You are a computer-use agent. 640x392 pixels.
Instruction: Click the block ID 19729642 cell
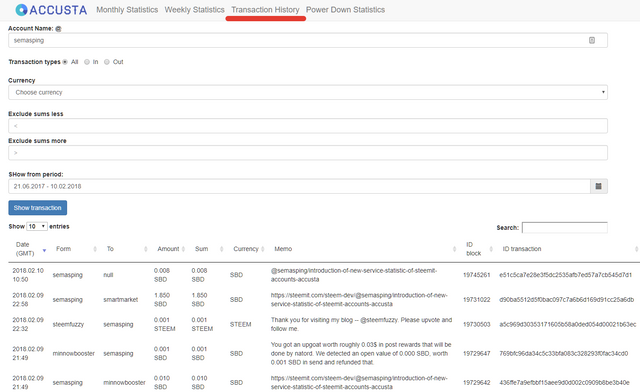point(476,383)
